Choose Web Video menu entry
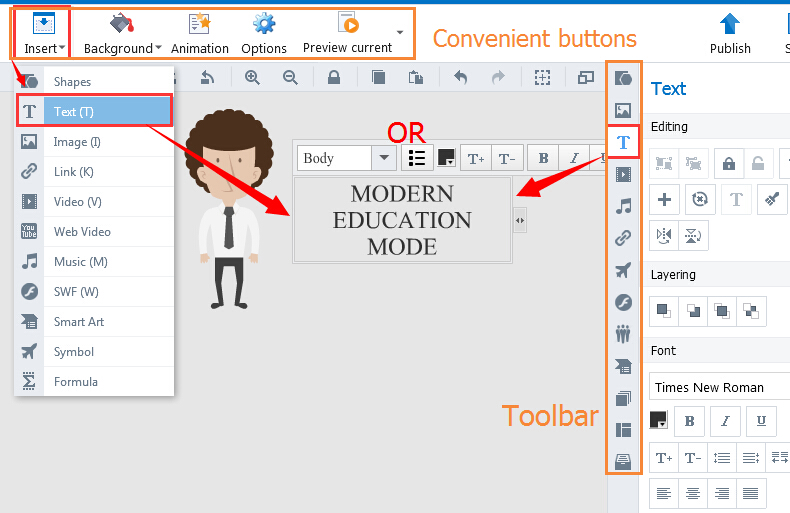The width and height of the screenshot is (790, 513). pos(94,232)
